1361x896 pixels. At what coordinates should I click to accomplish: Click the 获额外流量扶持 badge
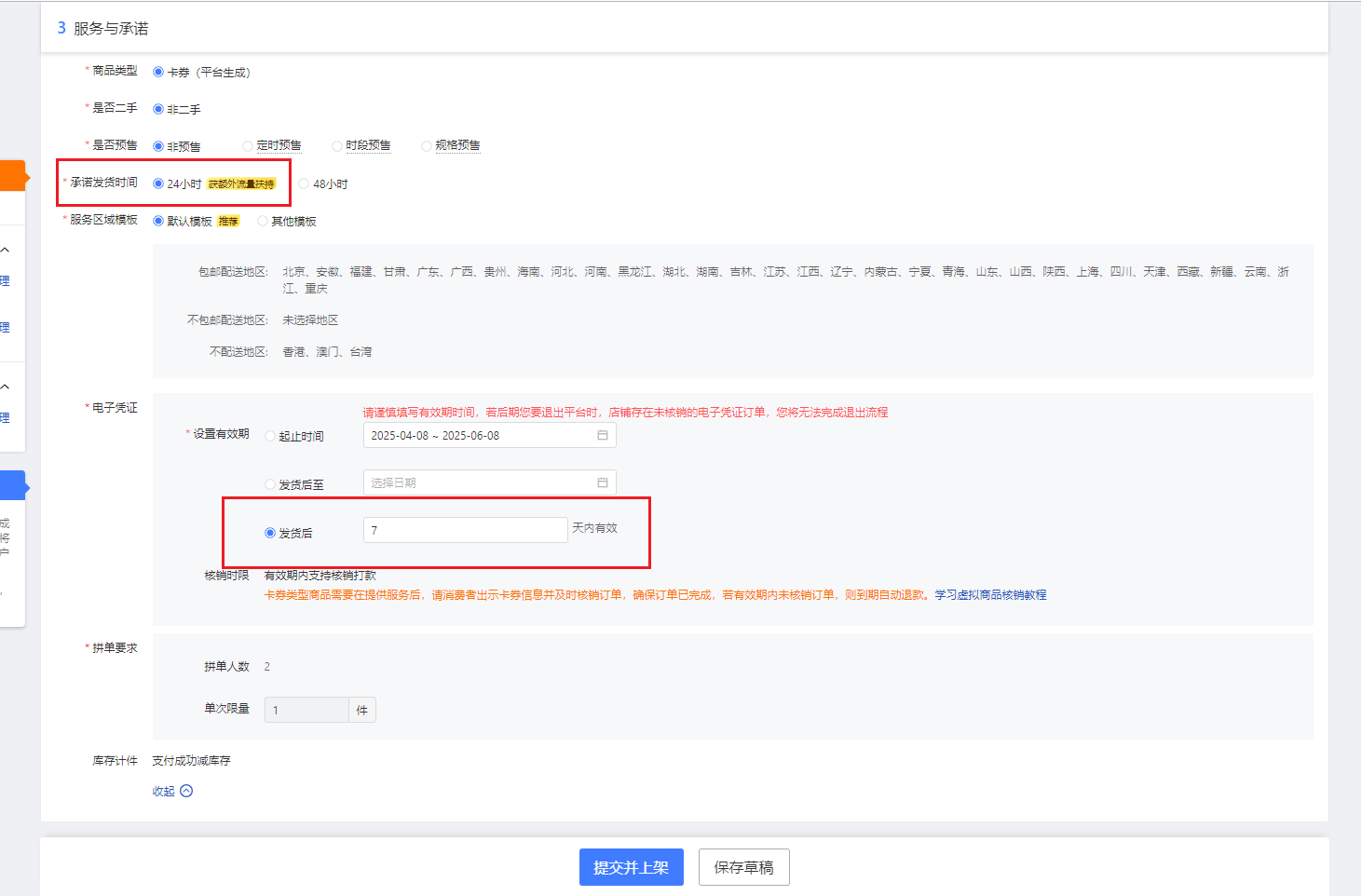tap(241, 184)
